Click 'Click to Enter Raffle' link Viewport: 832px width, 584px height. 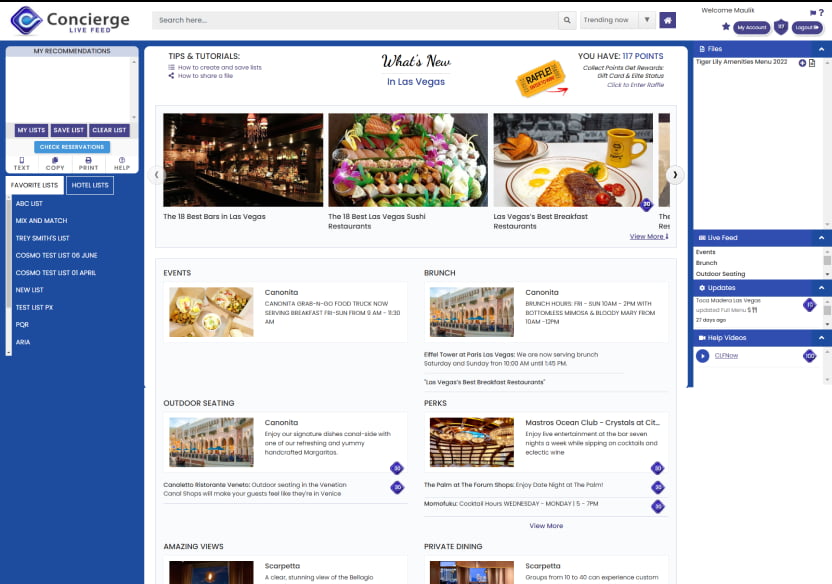pos(635,85)
